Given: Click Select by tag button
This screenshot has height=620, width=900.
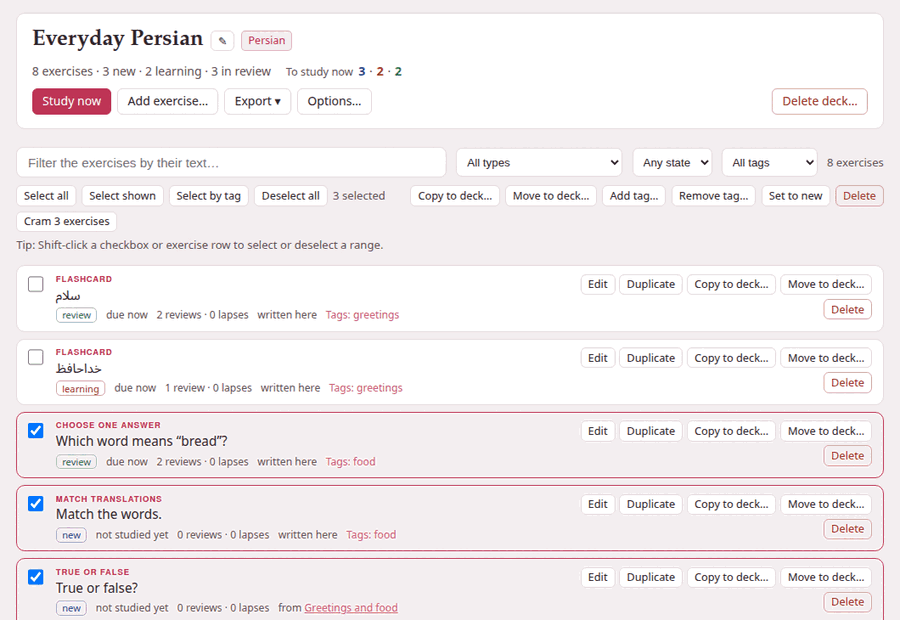Looking at the screenshot, I should [x=208, y=196].
